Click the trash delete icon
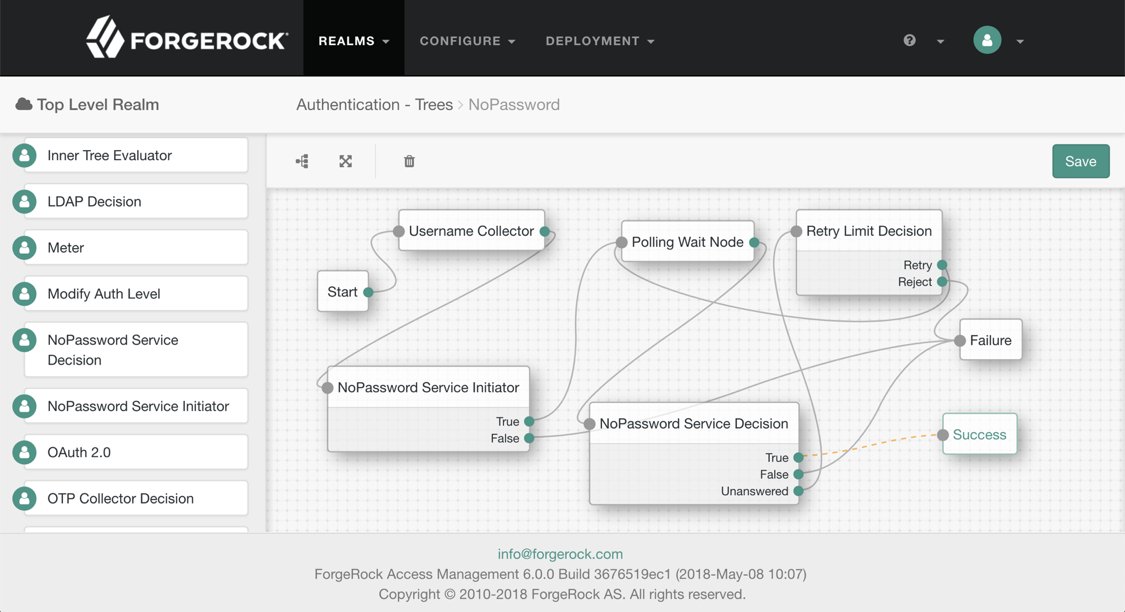Image resolution: width=1125 pixels, height=612 pixels. (409, 161)
